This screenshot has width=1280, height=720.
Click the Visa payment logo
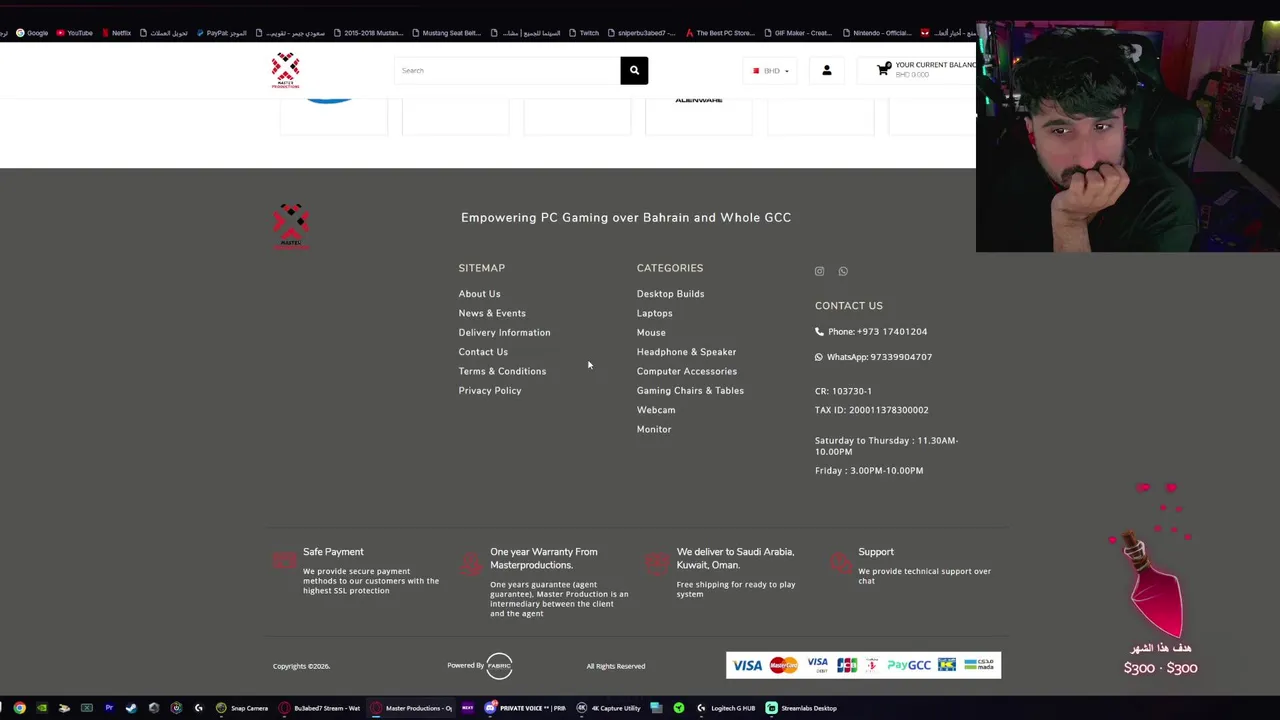pyautogui.click(x=747, y=665)
